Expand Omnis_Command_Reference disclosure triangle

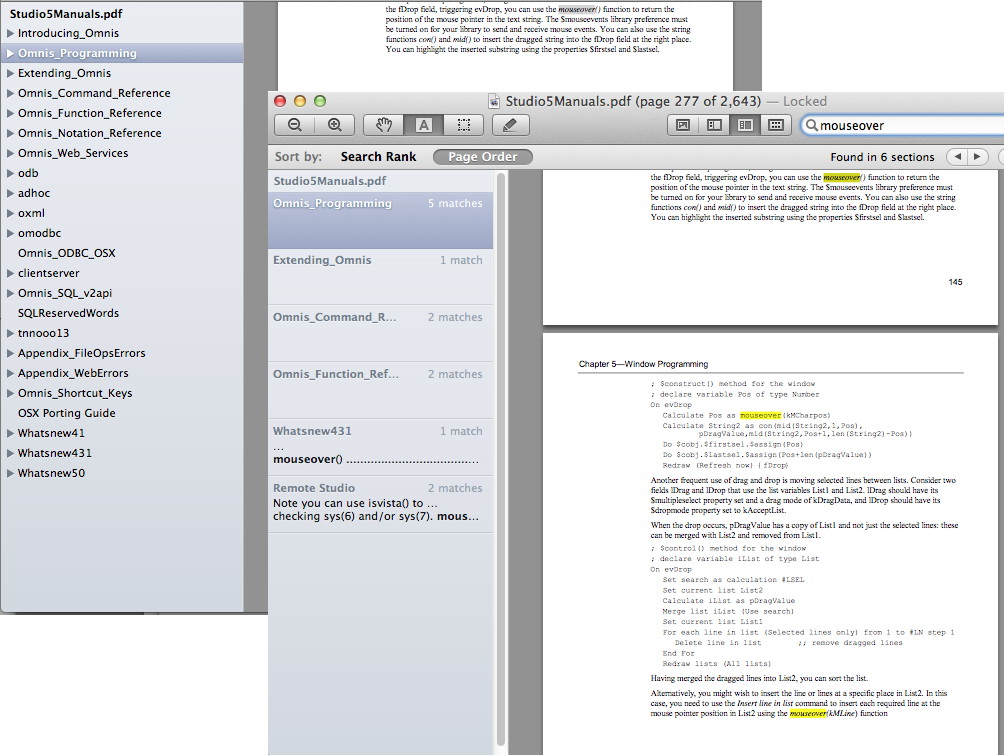[x=10, y=92]
